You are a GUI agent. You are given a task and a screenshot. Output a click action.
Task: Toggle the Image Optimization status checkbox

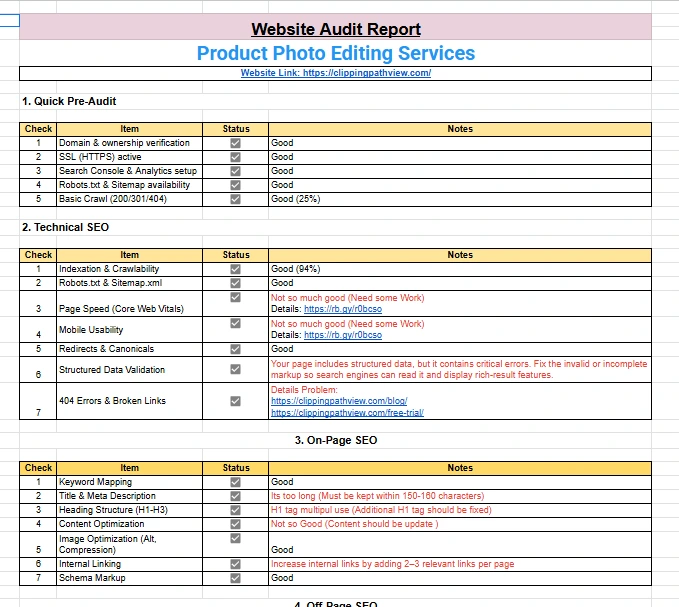click(x=236, y=538)
